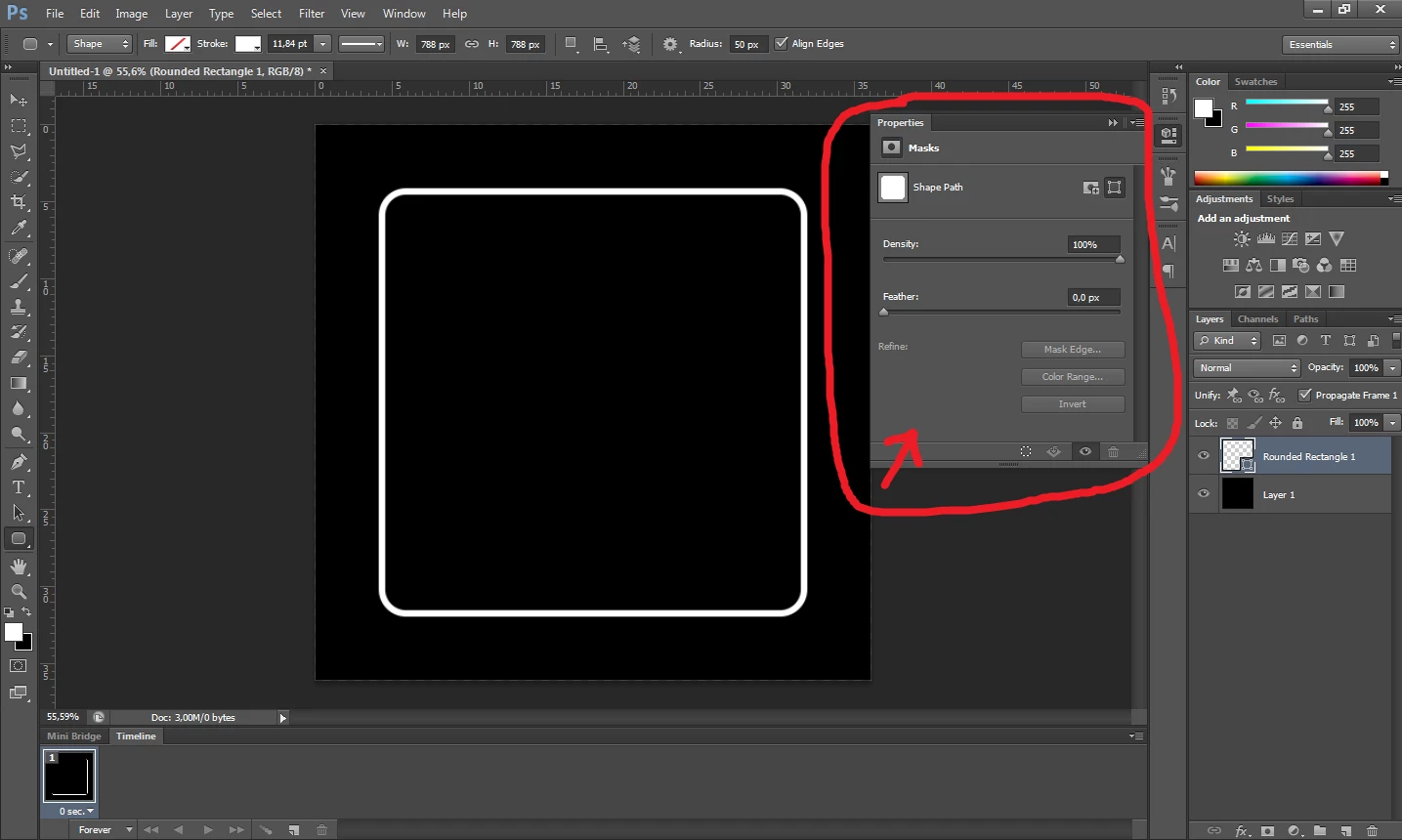Open the Normal blend mode dropdown
This screenshot has width=1402, height=840.
tap(1247, 368)
